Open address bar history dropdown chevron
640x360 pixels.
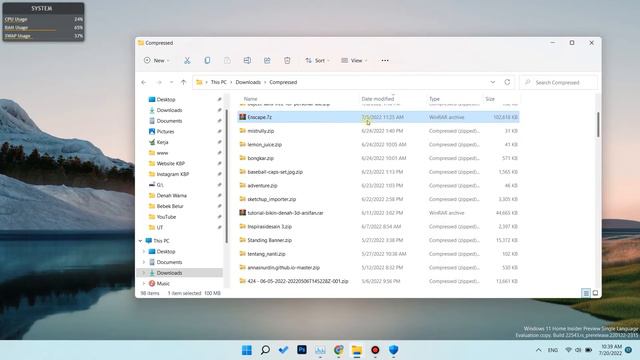click(493, 82)
